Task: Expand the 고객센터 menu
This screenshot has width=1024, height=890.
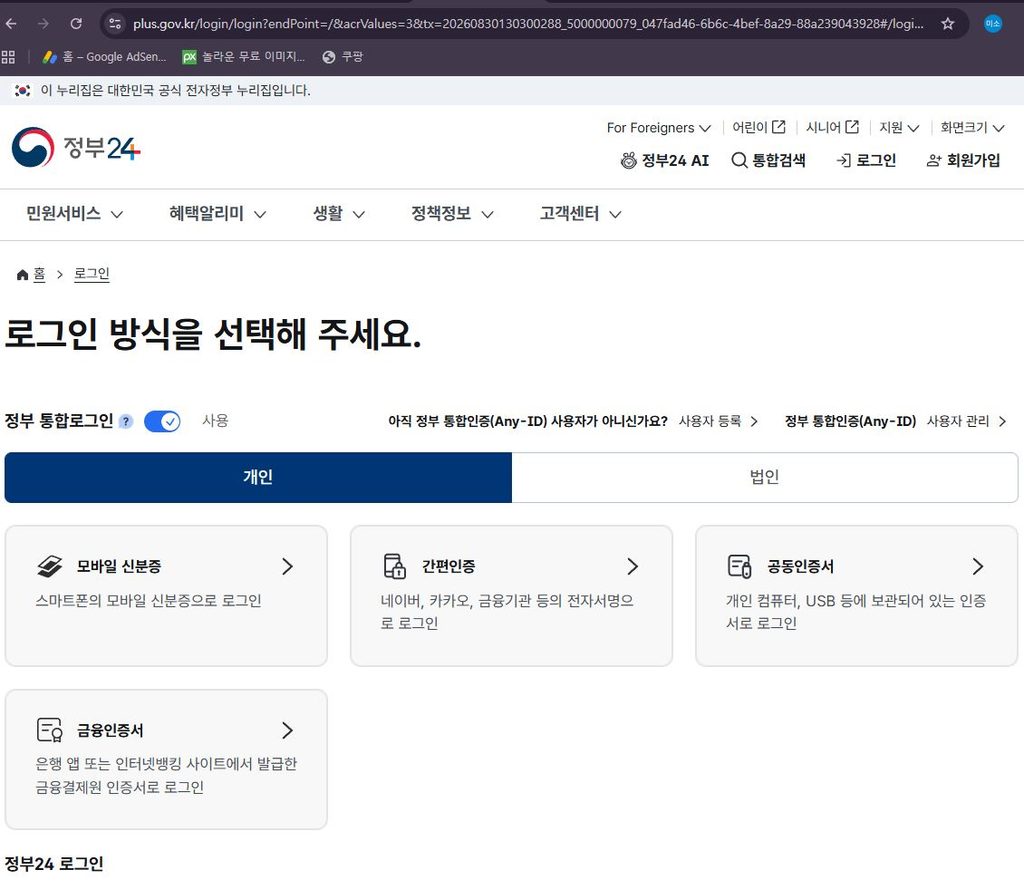Action: pyautogui.click(x=580, y=214)
